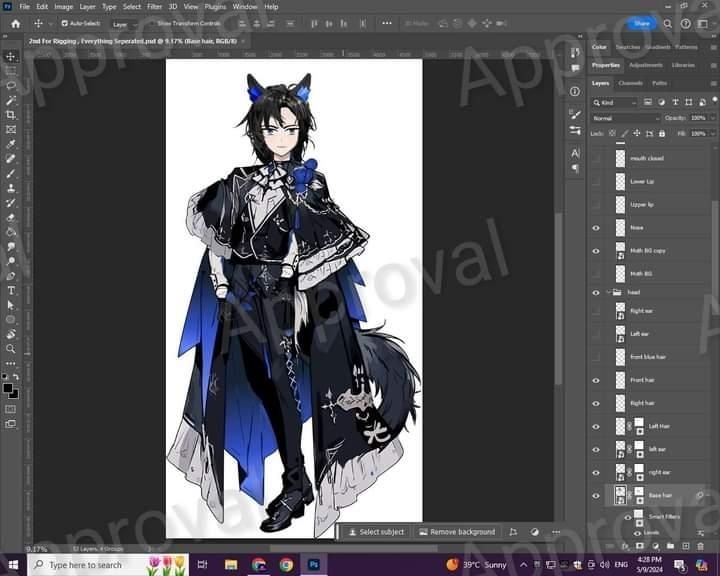Viewport: 720px width, 576px height.
Task: Select the Eraser tool
Action: pyautogui.click(x=11, y=218)
